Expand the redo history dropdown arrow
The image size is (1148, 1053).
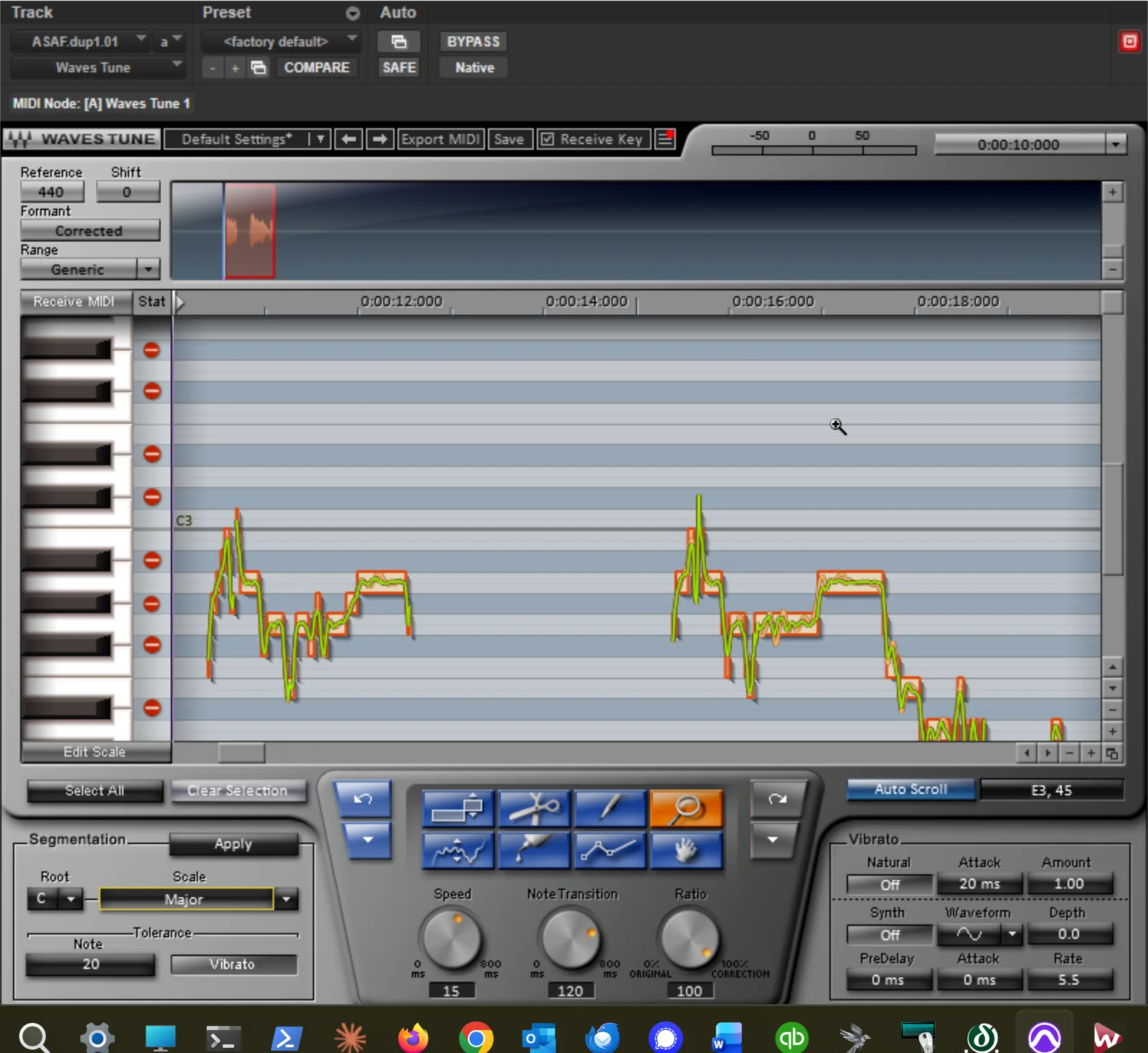pos(773,840)
